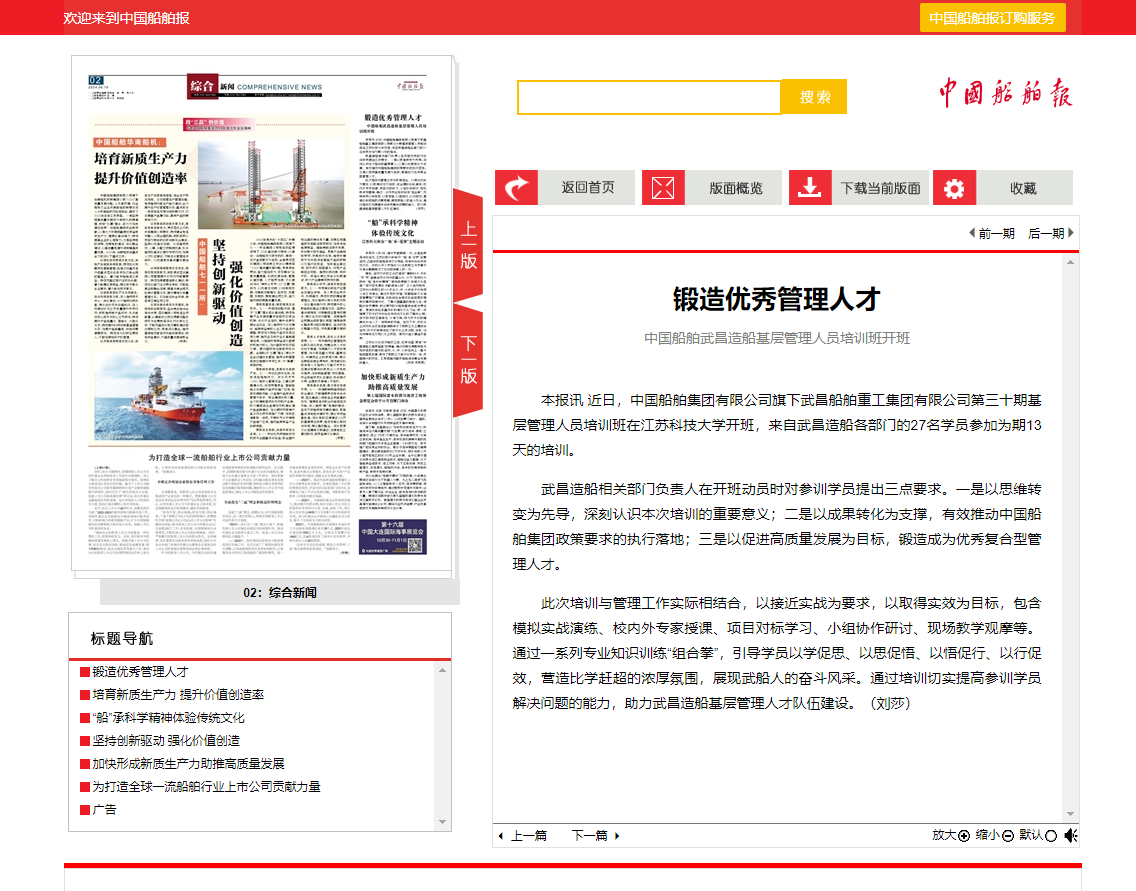Click the speaker read-aloud icon
The height and width of the screenshot is (891, 1136).
tap(1070, 835)
